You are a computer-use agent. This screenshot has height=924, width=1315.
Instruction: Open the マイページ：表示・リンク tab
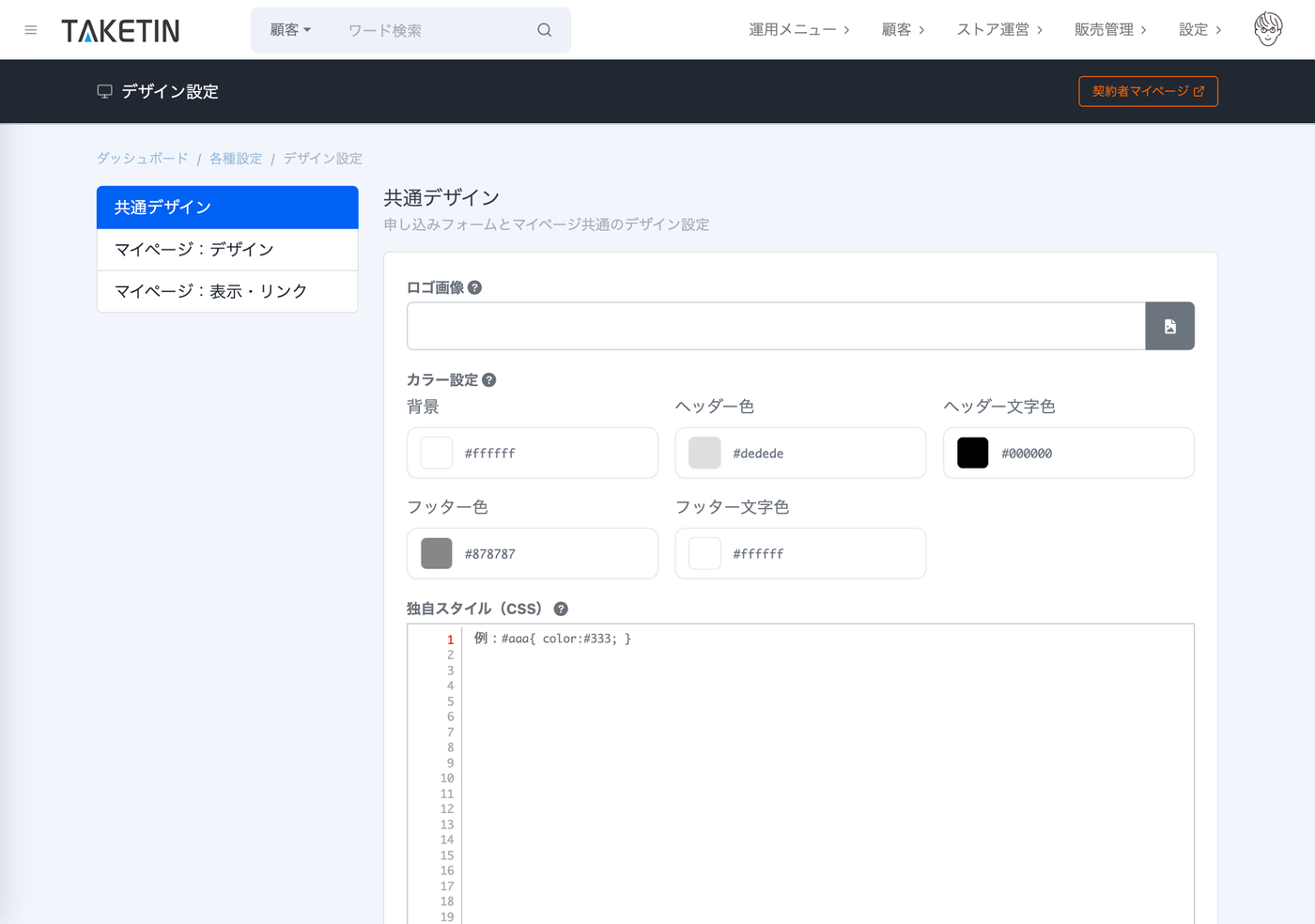pyautogui.click(x=227, y=291)
